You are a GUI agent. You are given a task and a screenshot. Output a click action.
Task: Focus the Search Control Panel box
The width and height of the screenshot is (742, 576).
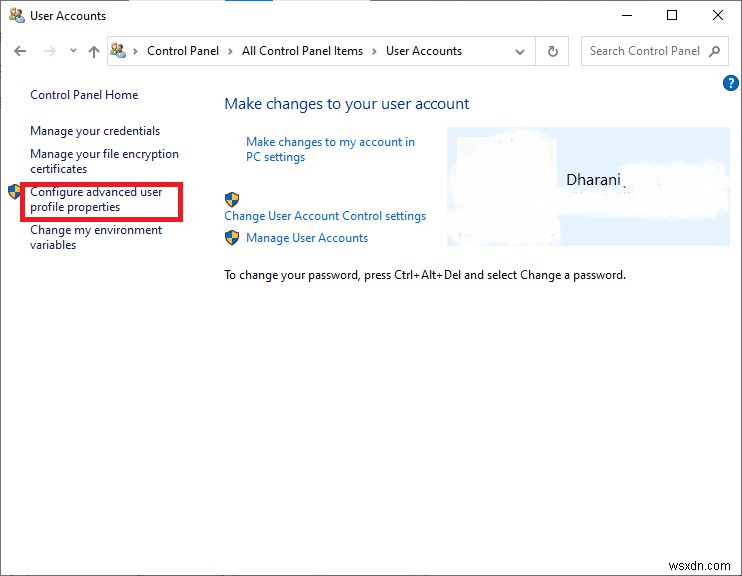pos(654,51)
